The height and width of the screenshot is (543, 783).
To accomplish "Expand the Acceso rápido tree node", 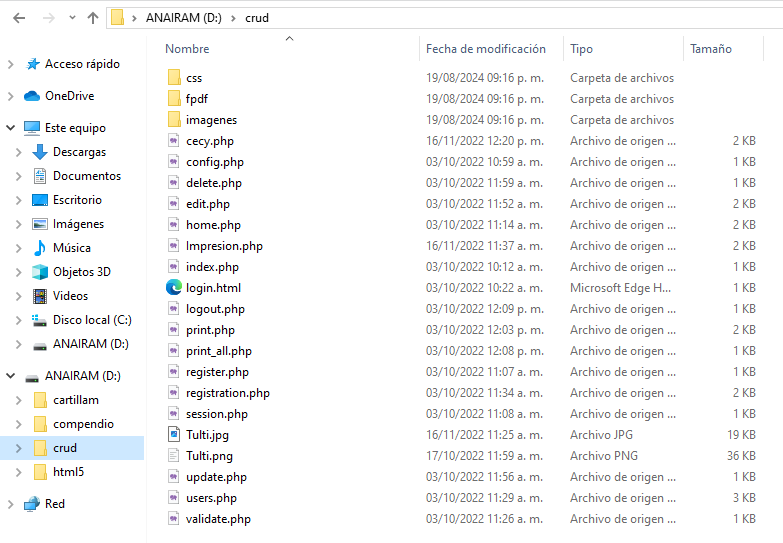I will tap(11, 64).
